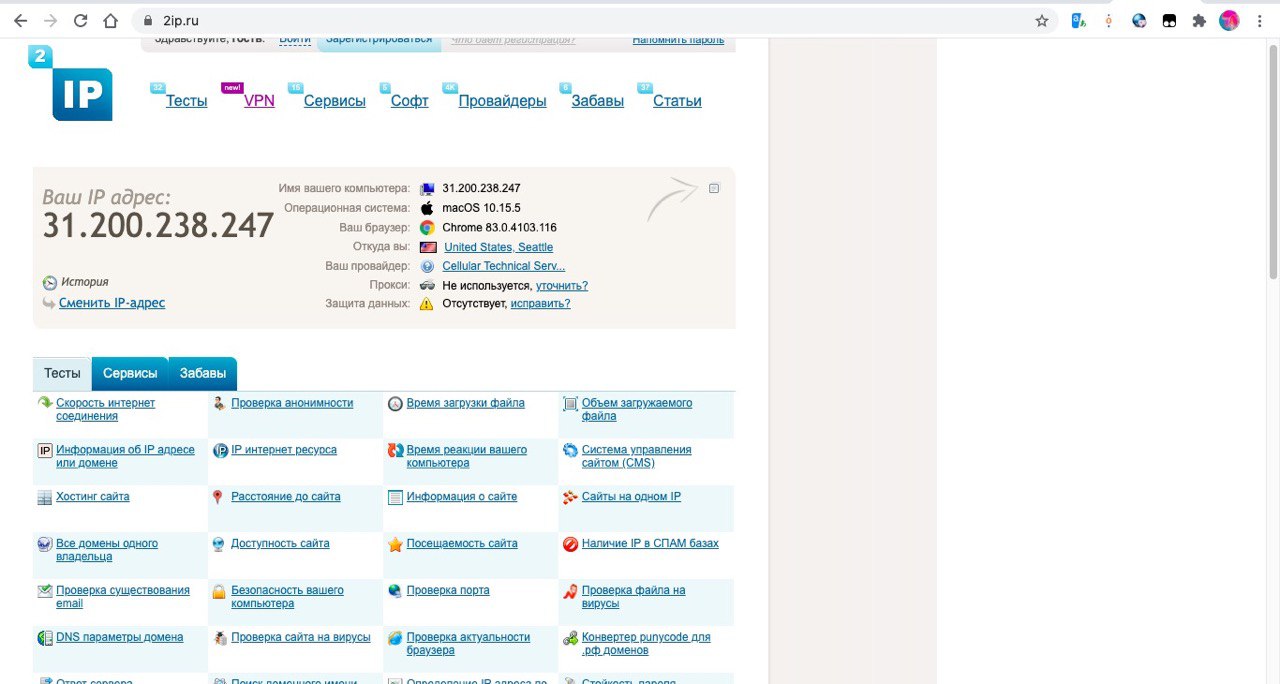Click the warning triangle data protection icon
Image resolution: width=1280 pixels, height=684 pixels.
pos(427,303)
